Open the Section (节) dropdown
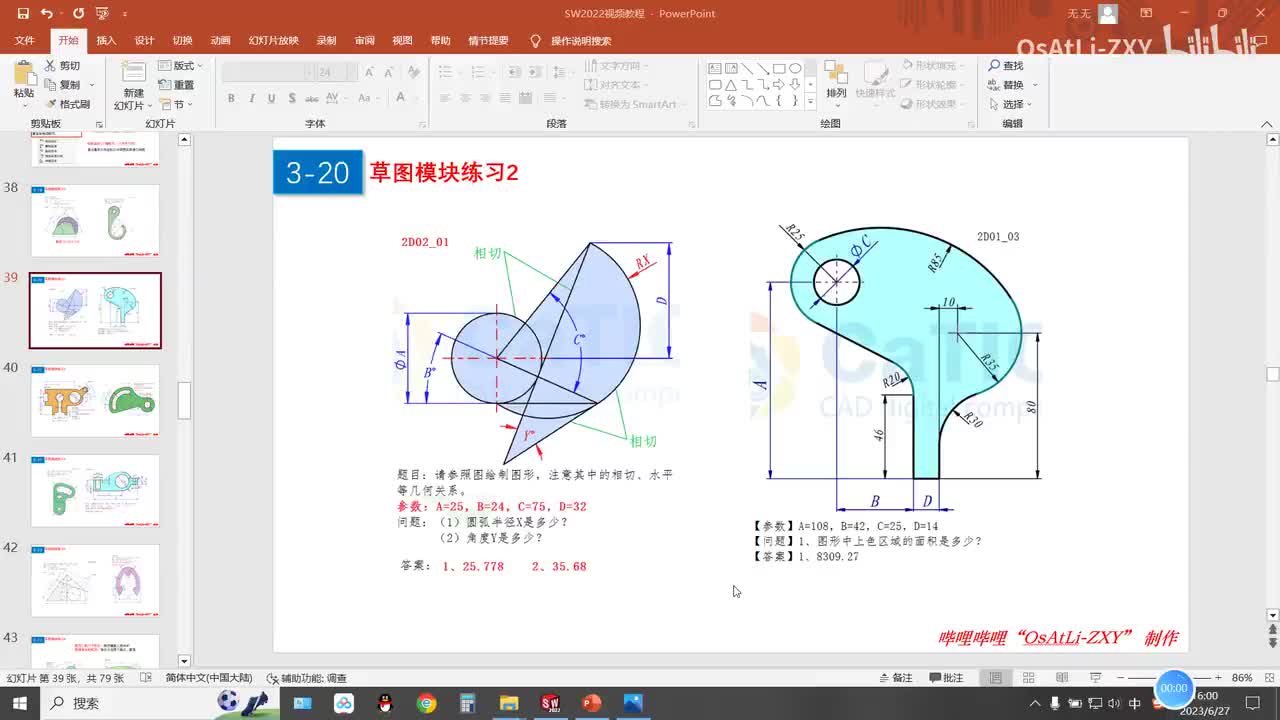Viewport: 1280px width, 720px height. (x=175, y=104)
